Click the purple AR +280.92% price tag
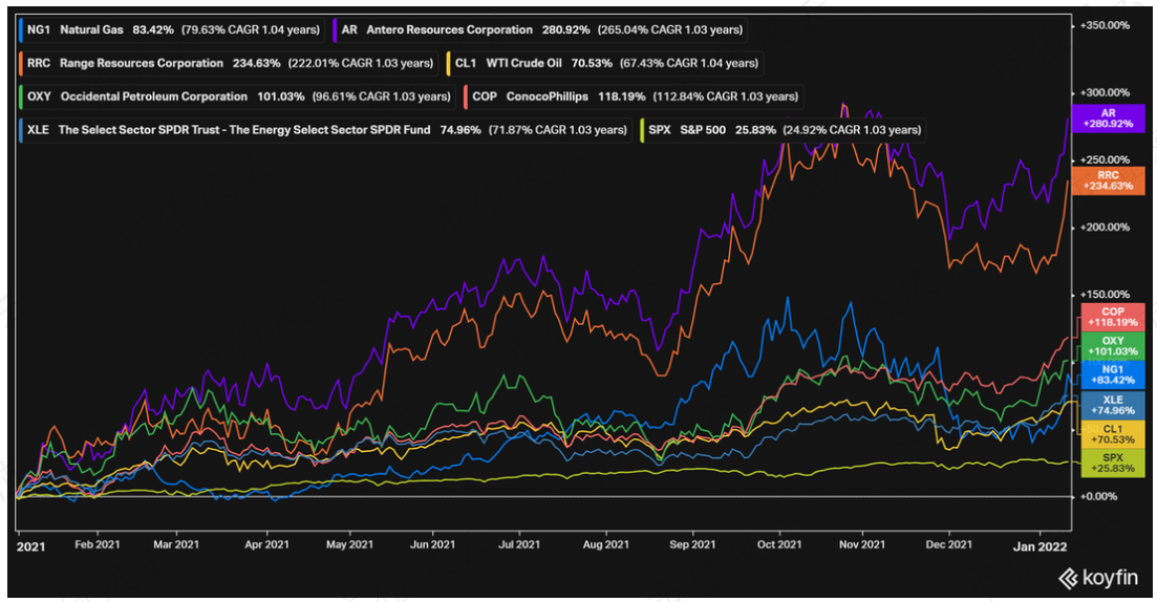The height and width of the screenshot is (602, 1157). pos(1108,118)
